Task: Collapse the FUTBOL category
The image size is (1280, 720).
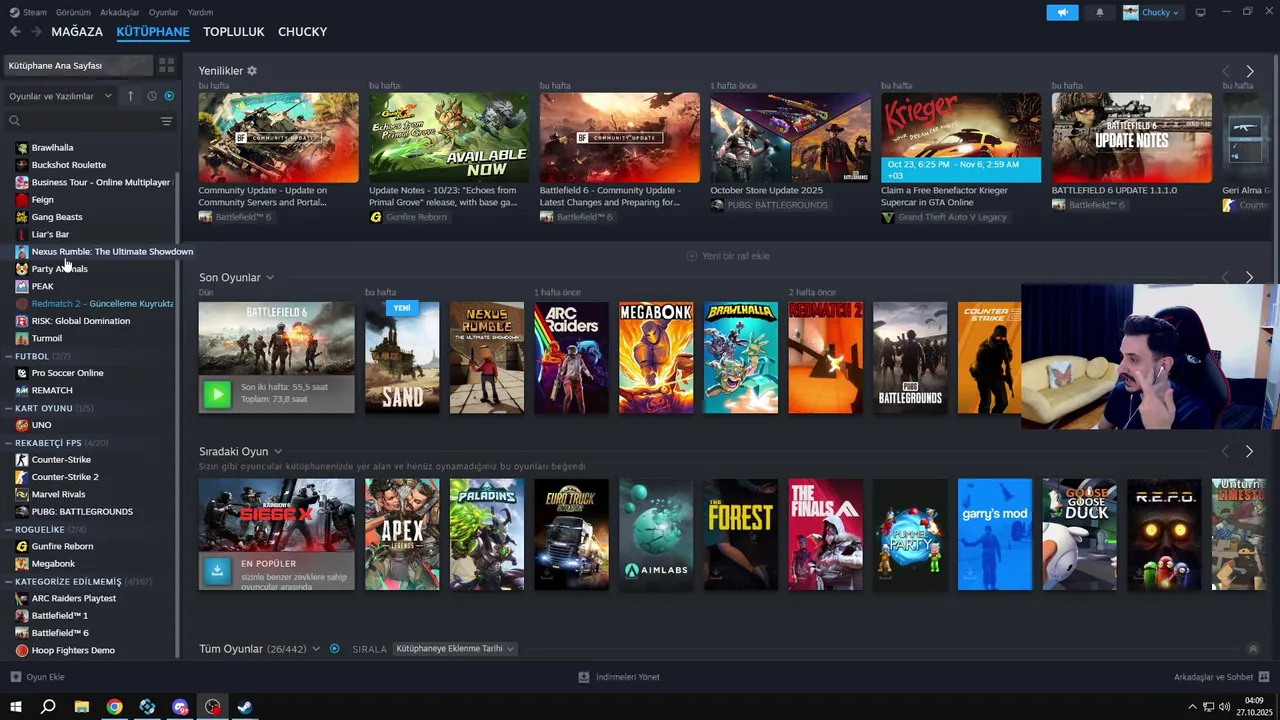Action: click(9, 356)
